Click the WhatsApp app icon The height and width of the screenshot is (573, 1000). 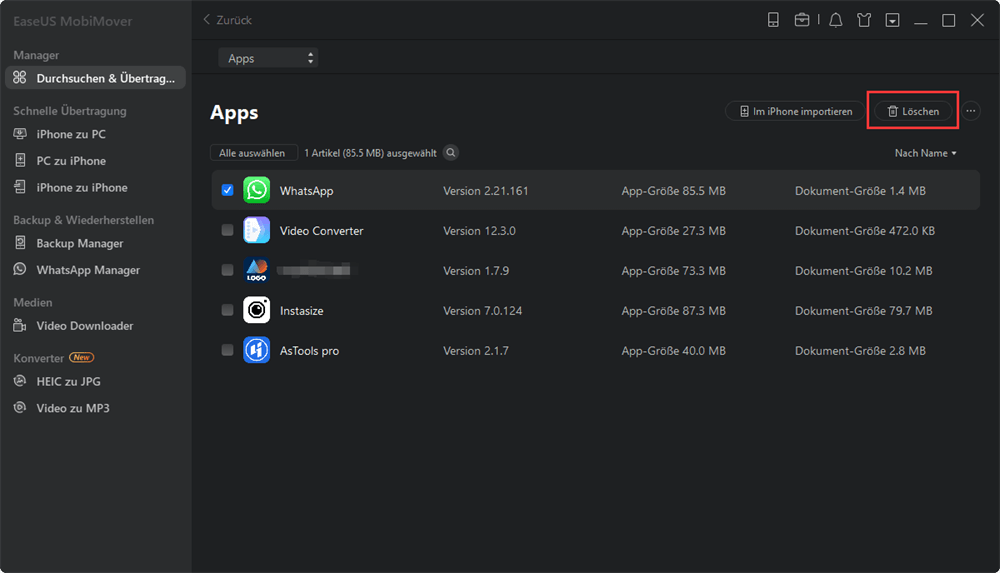pos(256,190)
